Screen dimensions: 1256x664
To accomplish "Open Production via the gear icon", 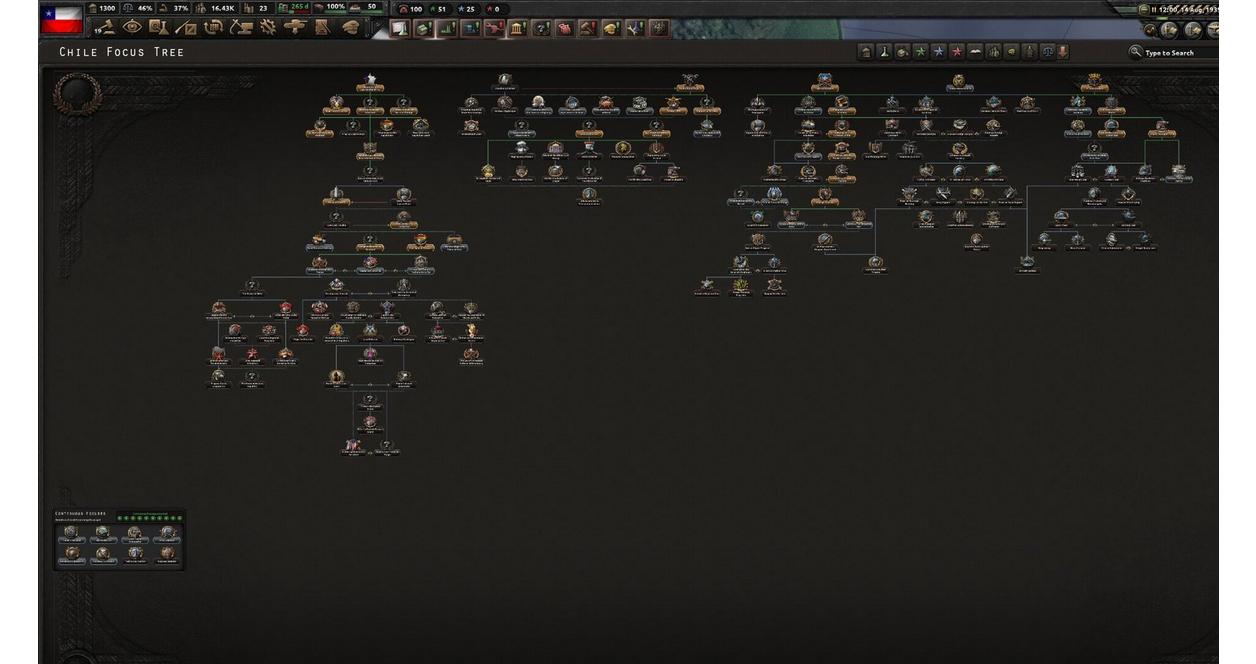I will click(267, 27).
